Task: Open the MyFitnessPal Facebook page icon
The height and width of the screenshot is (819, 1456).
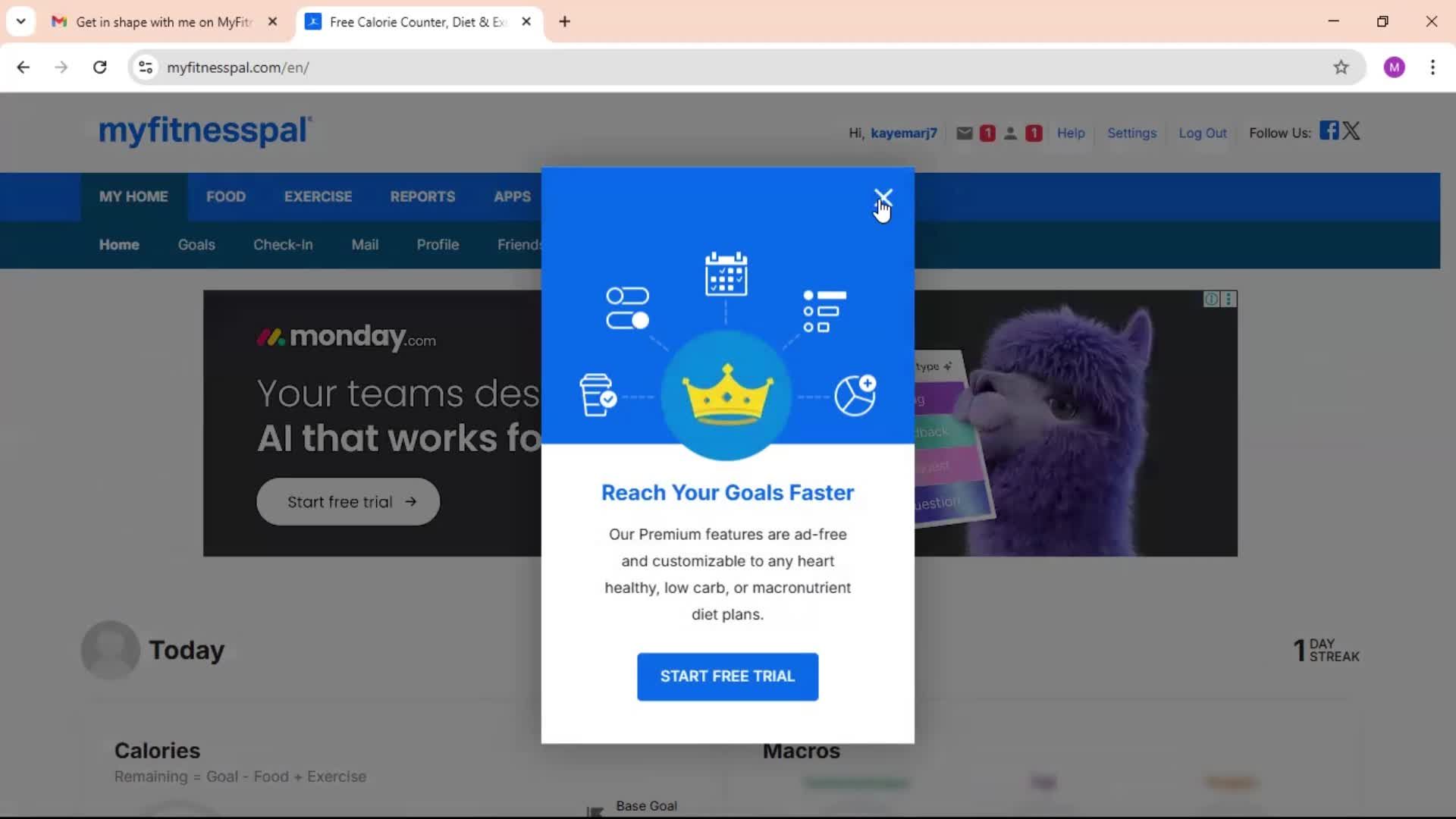Action: 1329,130
